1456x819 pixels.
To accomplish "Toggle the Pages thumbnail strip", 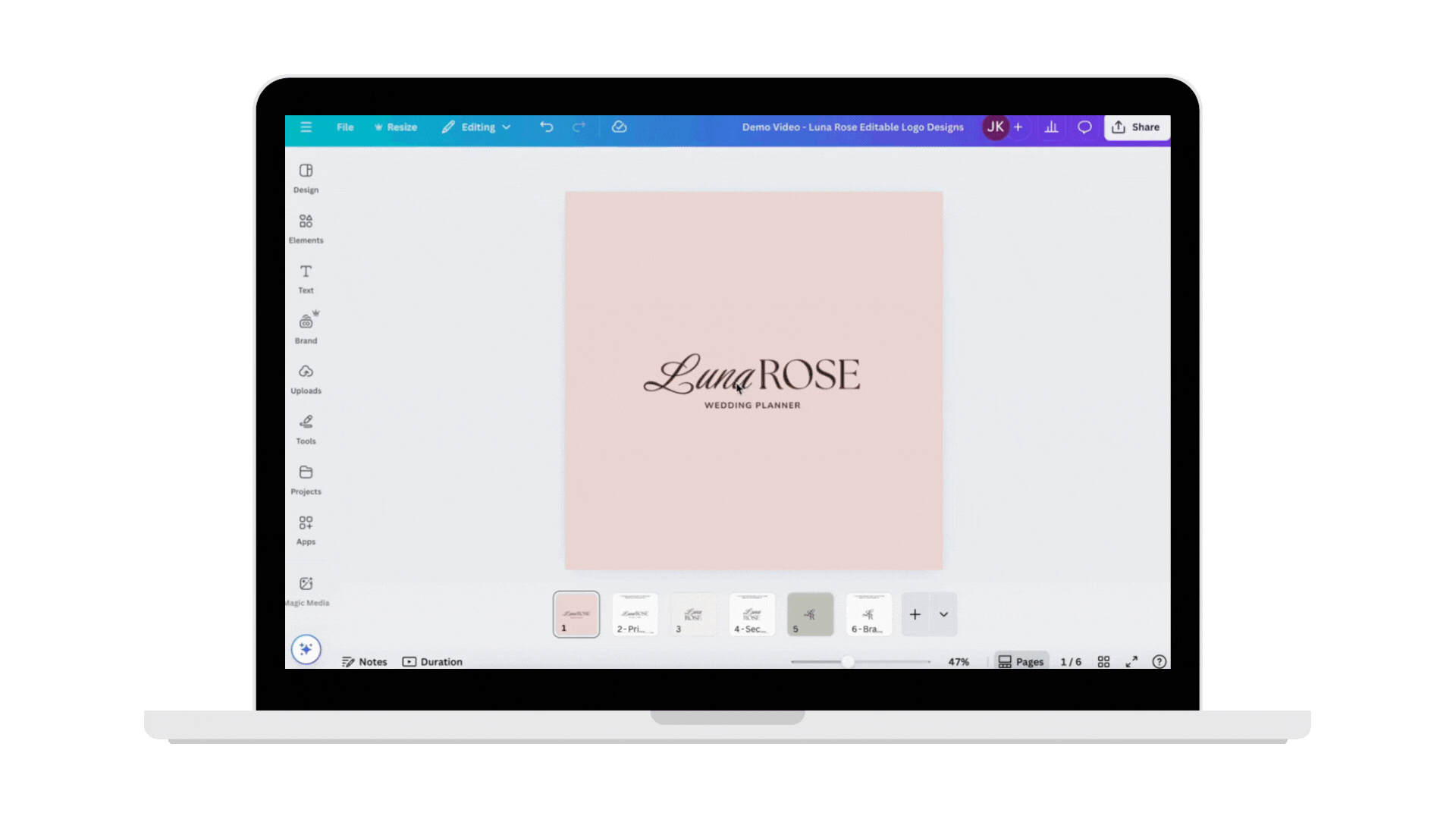I will (x=1021, y=661).
